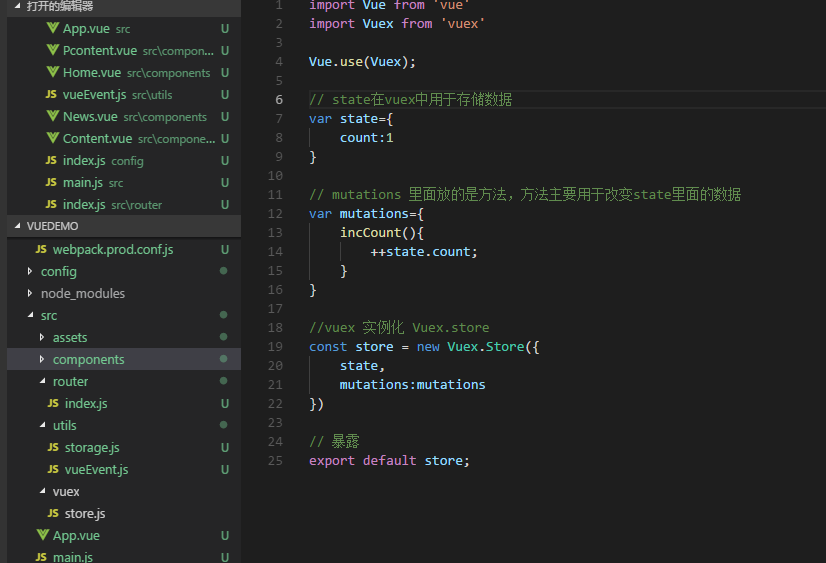The image size is (826, 563).
Task: Collapse the 打开的编辑器 section
Action: click(x=17, y=6)
